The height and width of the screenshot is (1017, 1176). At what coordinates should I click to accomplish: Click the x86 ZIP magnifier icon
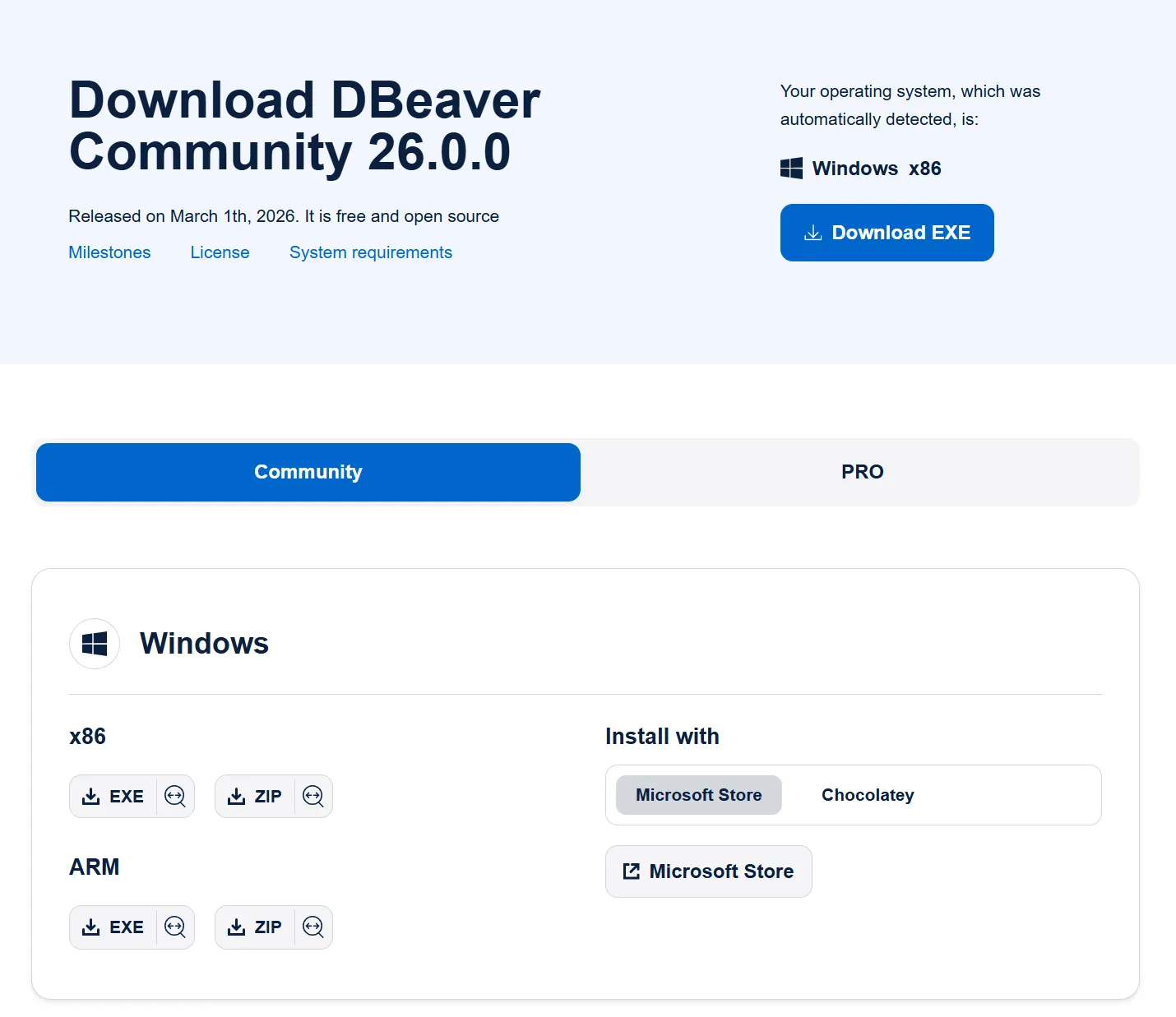tap(313, 796)
